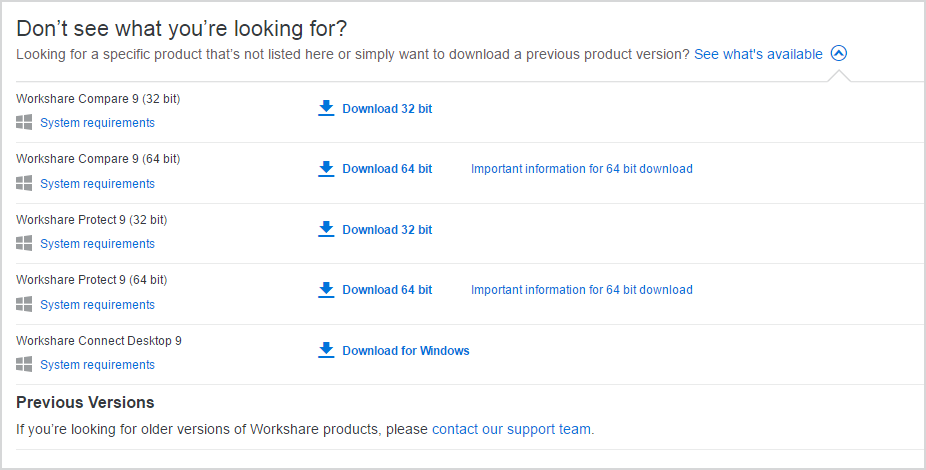The width and height of the screenshot is (926, 470).
Task: Click Windows logo under Workshare Compare 9 (32 bit)
Action: coord(24,122)
